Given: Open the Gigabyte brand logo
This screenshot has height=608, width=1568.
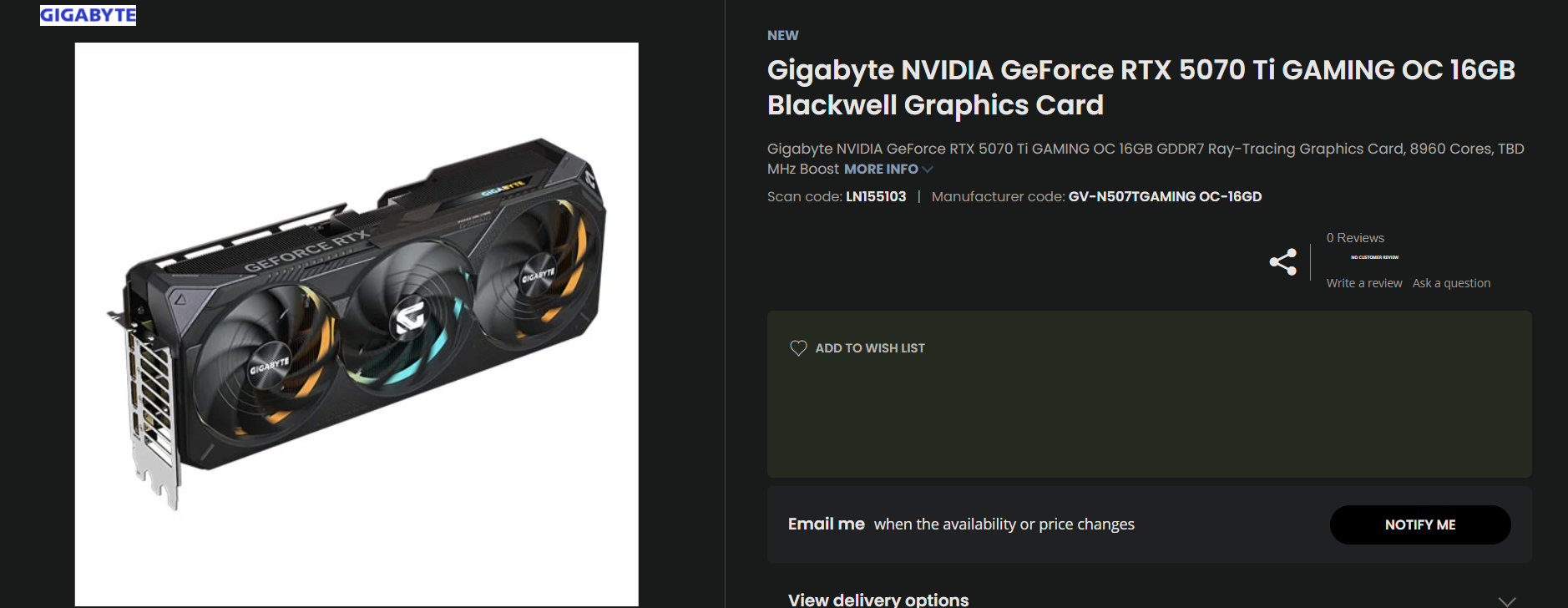Looking at the screenshot, I should (x=88, y=15).
